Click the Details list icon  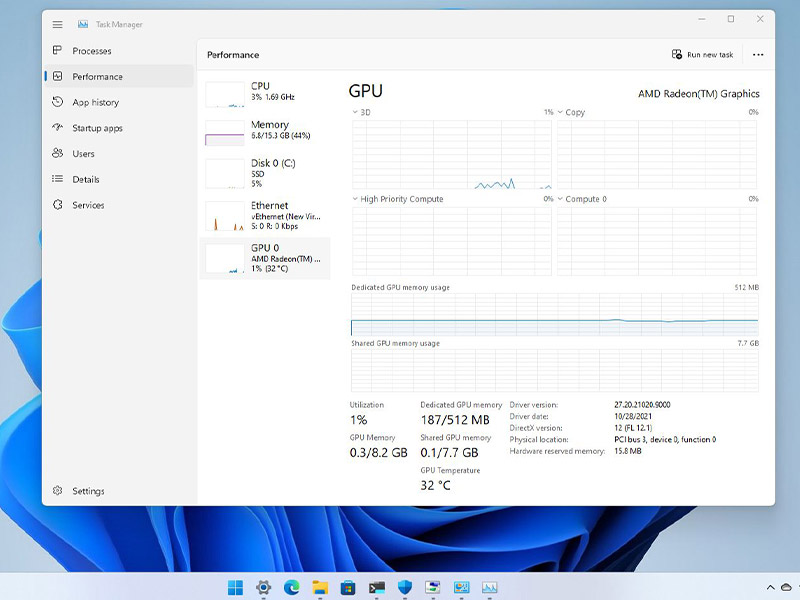click(x=58, y=179)
